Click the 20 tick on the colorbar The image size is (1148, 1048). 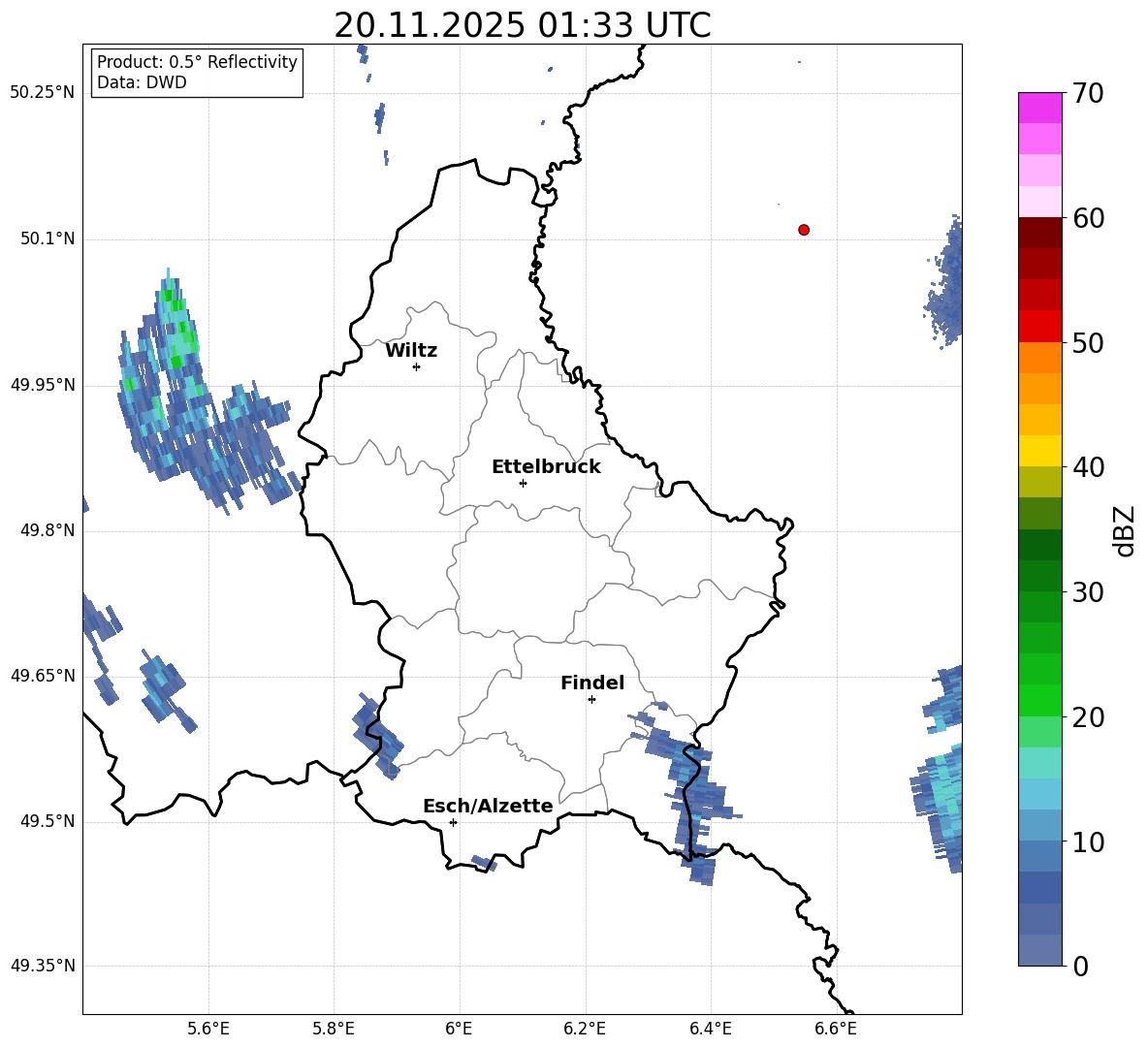[1088, 717]
